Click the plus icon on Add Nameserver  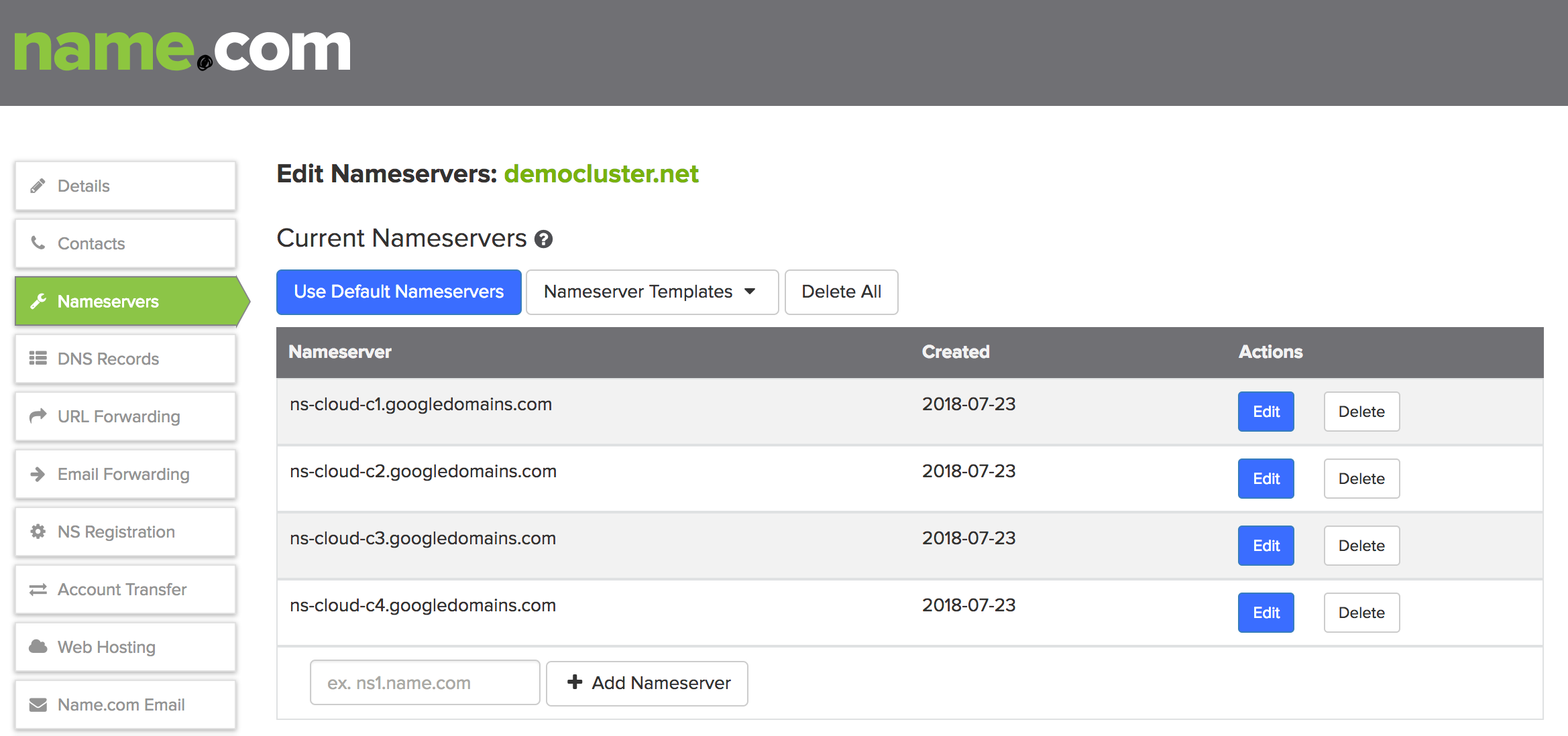point(575,682)
